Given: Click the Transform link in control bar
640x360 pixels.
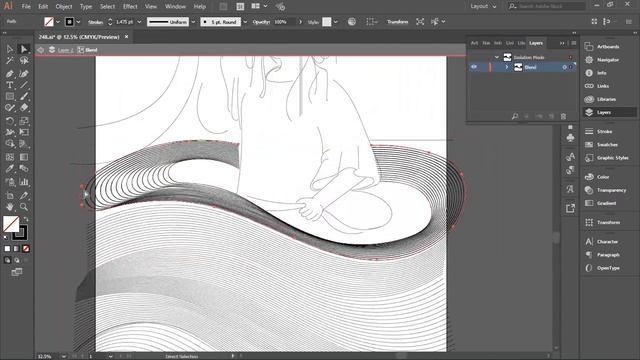Looking at the screenshot, I should tap(398, 22).
